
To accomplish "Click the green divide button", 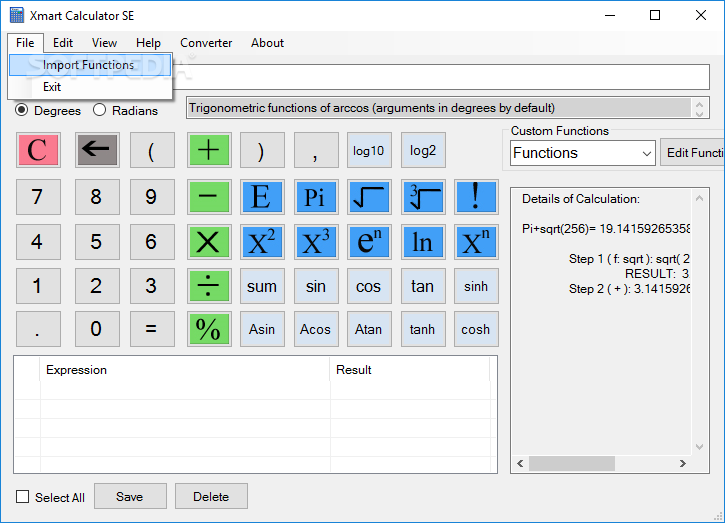I will pos(209,286).
